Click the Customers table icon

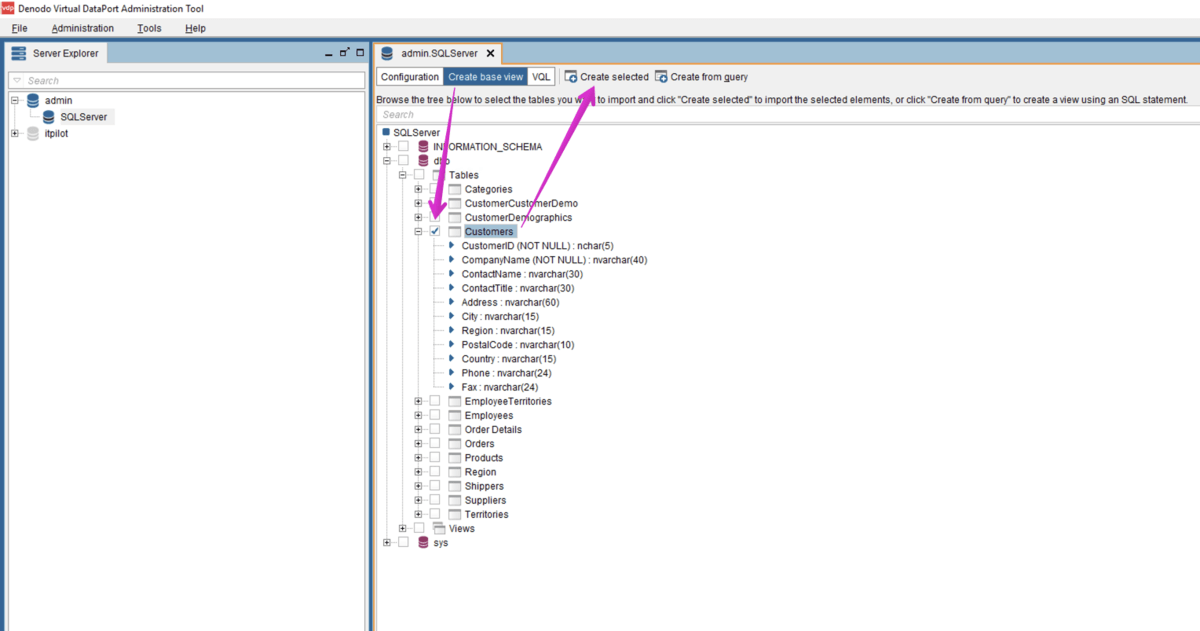click(455, 232)
